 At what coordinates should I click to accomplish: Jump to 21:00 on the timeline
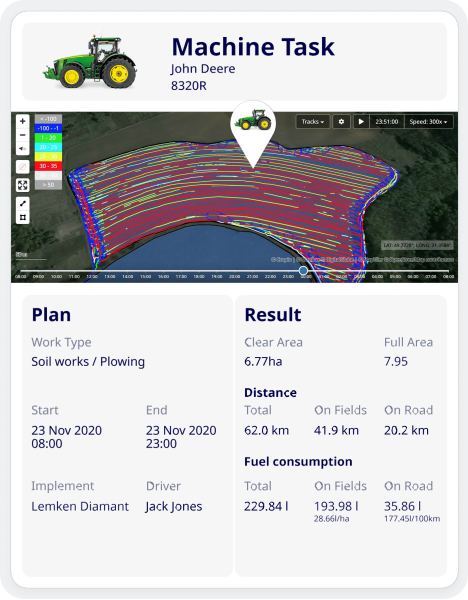tap(252, 276)
